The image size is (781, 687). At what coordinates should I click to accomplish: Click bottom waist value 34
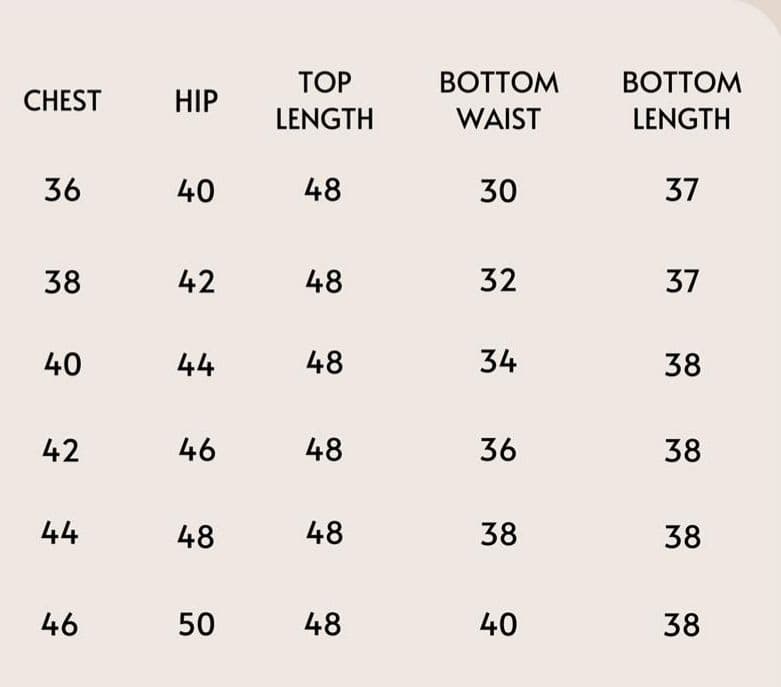pyautogui.click(x=498, y=362)
